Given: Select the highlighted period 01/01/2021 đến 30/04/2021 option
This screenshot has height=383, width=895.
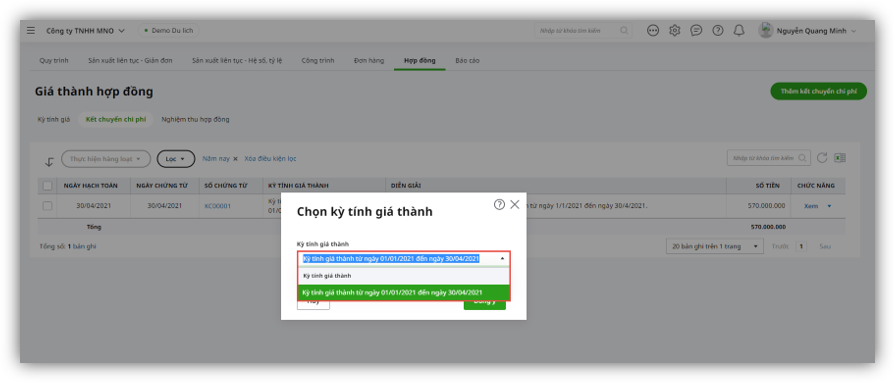Looking at the screenshot, I should point(404,292).
